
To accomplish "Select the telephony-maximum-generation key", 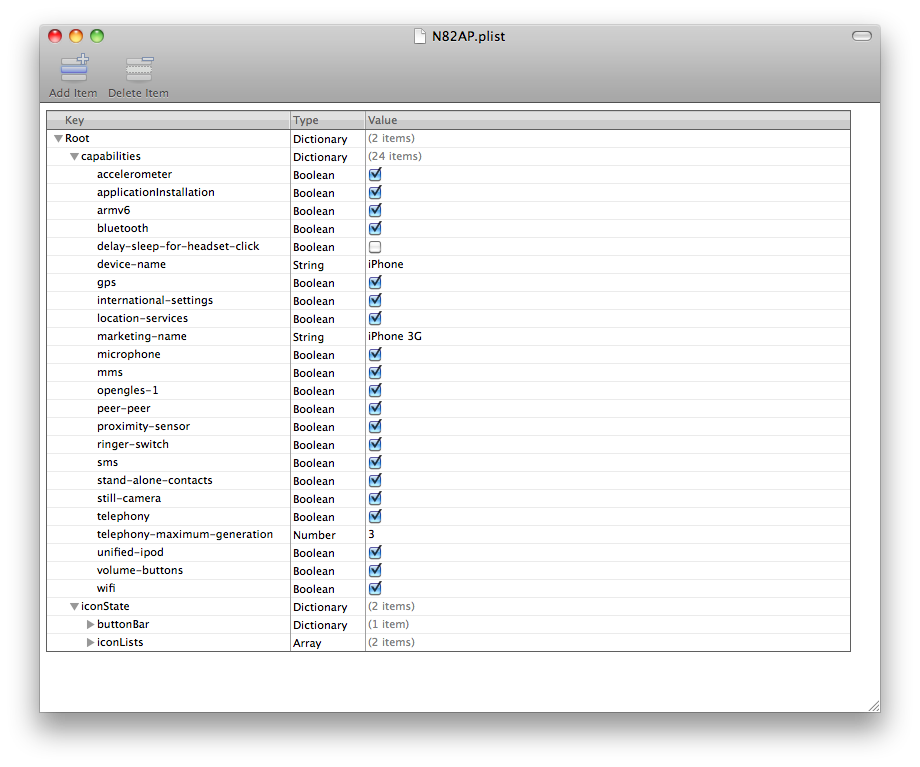I will [185, 535].
